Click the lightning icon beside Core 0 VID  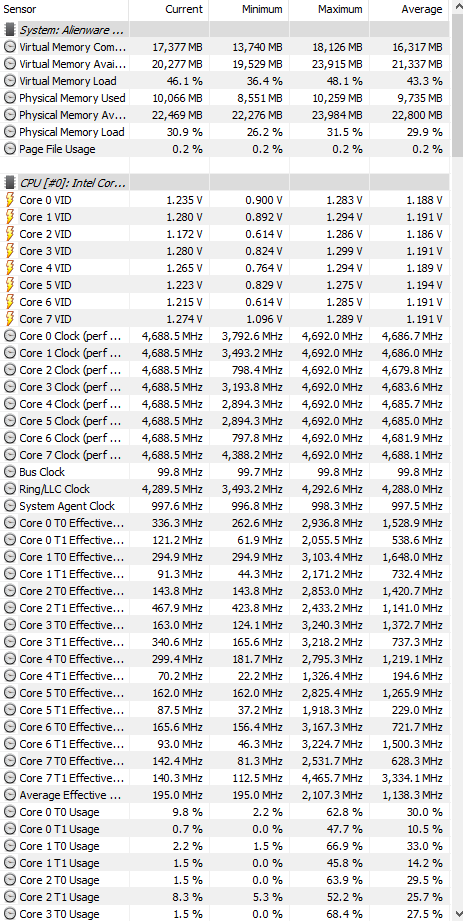click(9, 200)
